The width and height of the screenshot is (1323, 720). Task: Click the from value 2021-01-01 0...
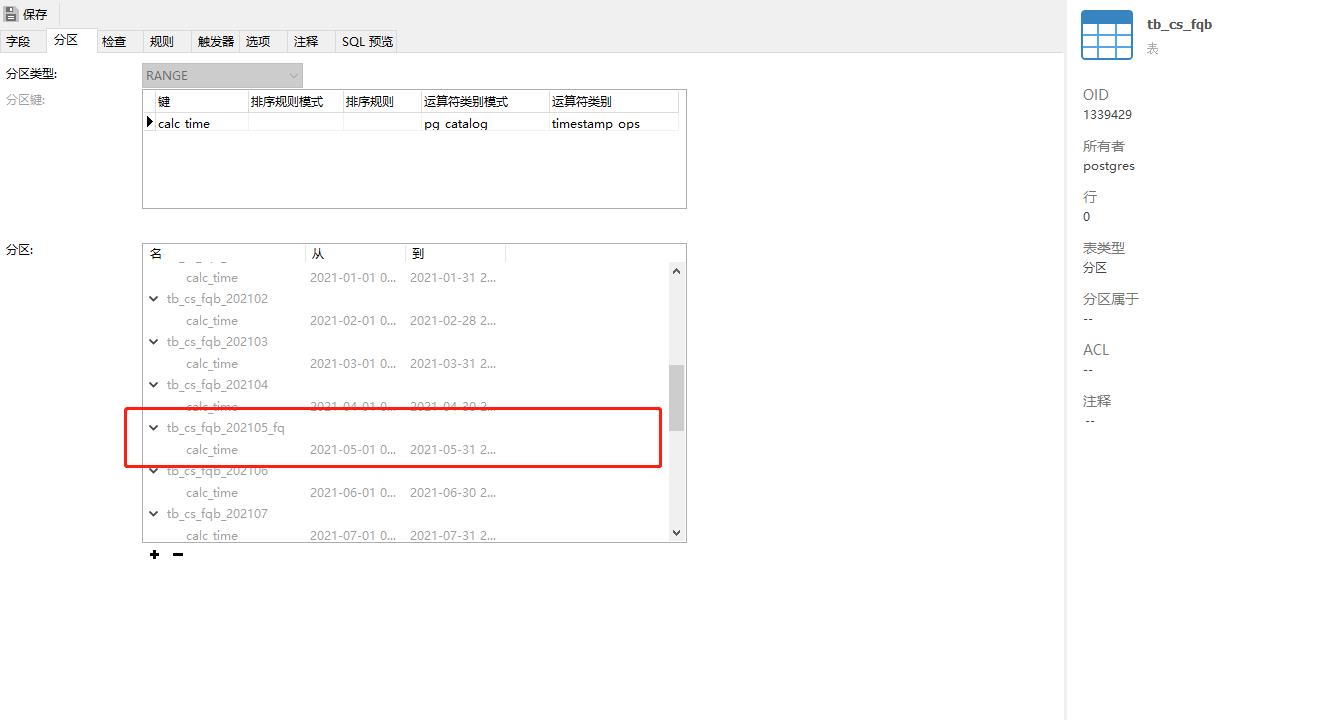[x=353, y=278]
